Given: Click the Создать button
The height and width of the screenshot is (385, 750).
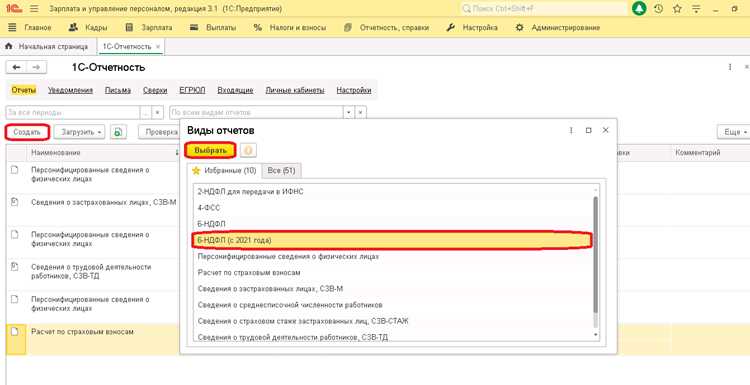Looking at the screenshot, I should click(x=28, y=132).
